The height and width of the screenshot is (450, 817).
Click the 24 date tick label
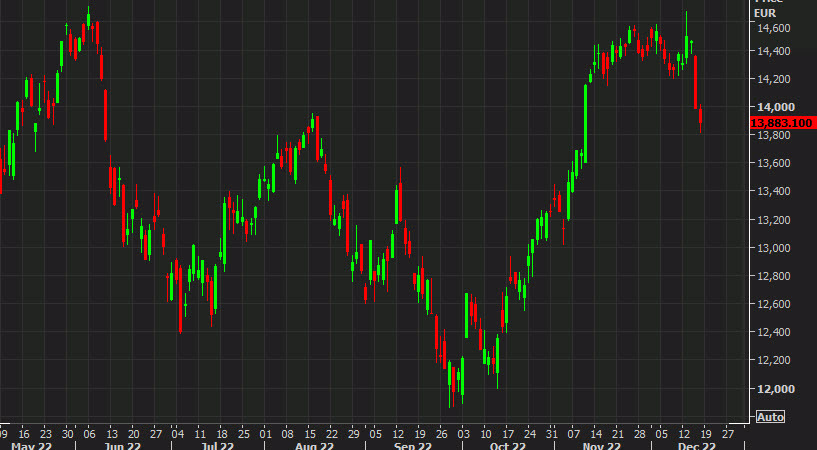coord(529,434)
